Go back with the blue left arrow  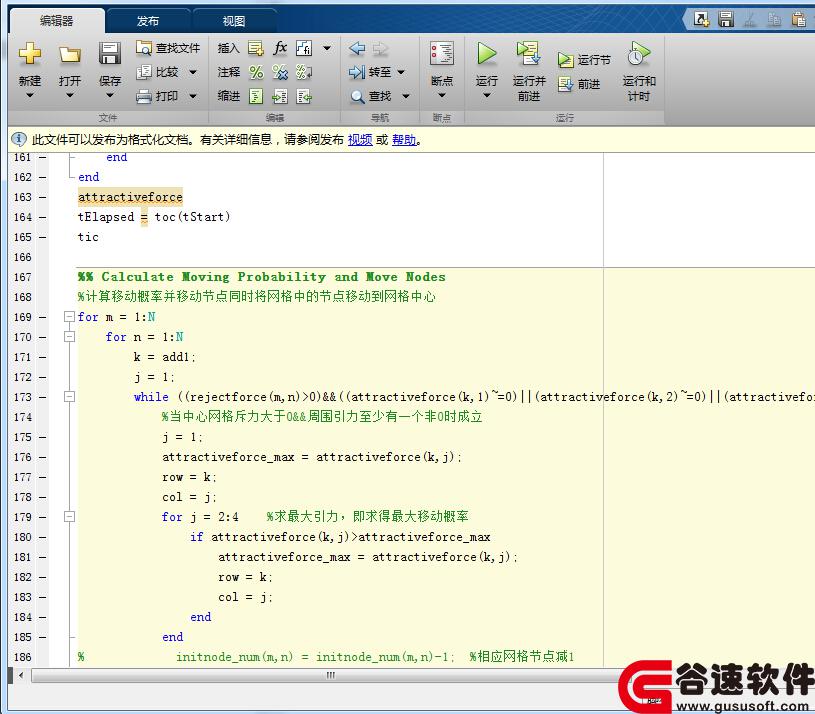click(x=357, y=48)
